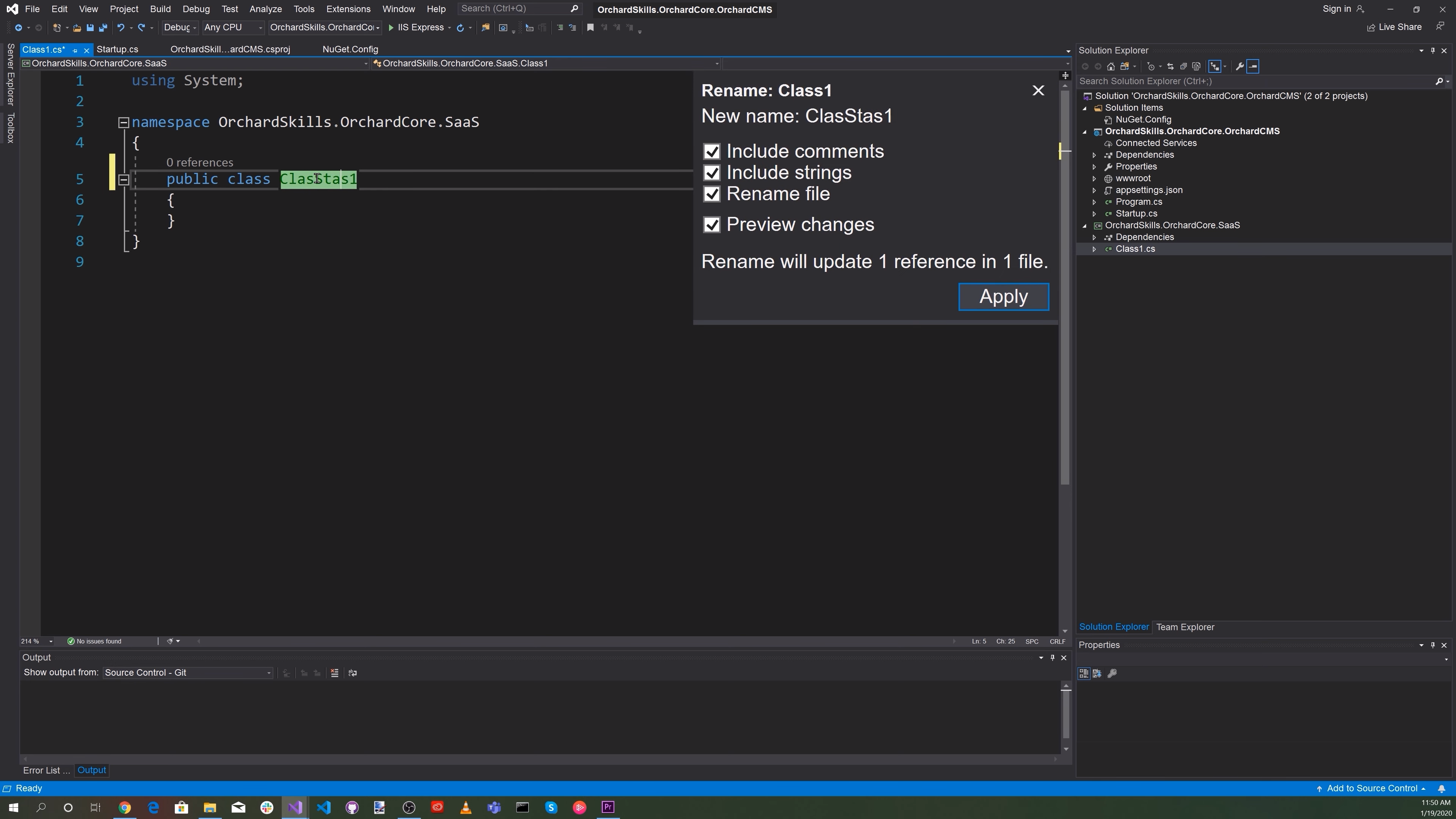Toggle bookmark icon in toolbar
The image size is (1456, 819).
[590, 28]
